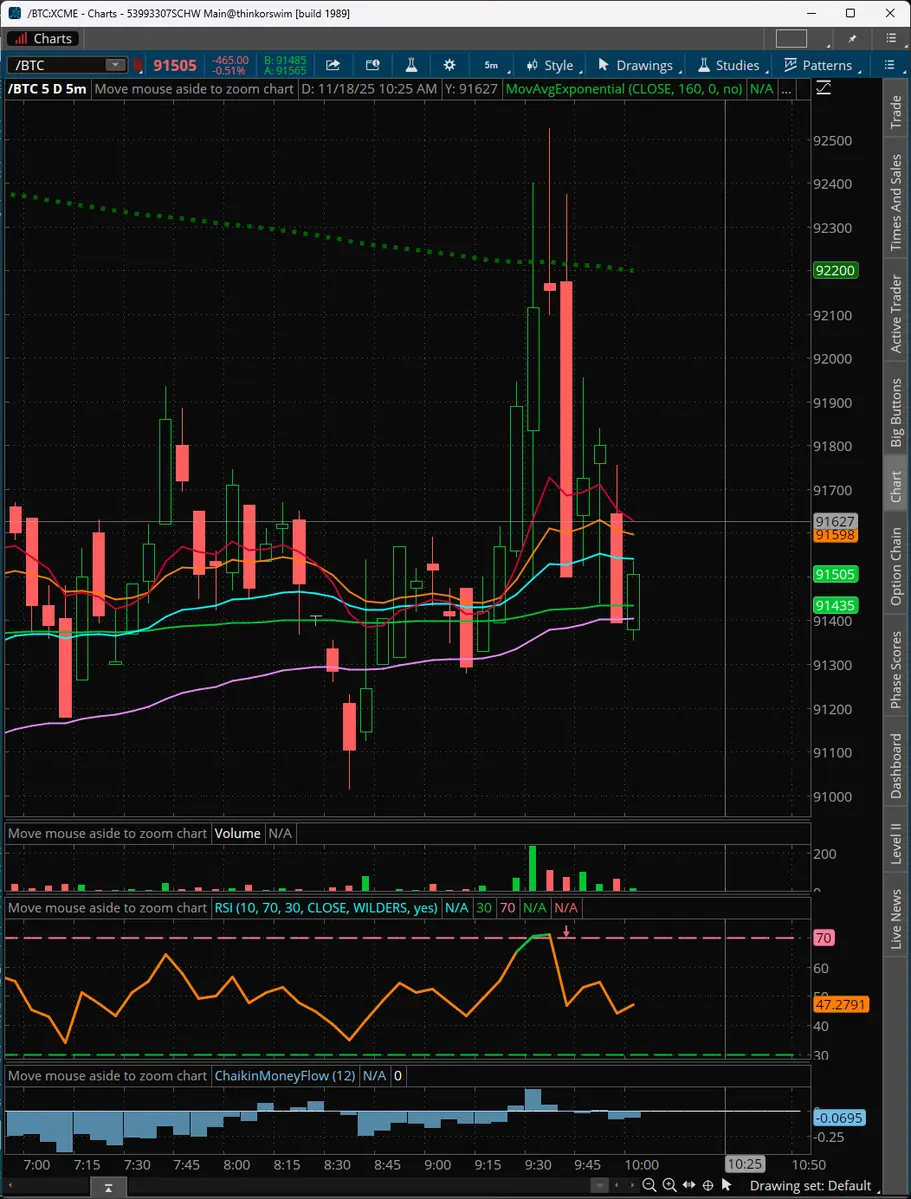Open Dashboard sidebar tab
The width and height of the screenshot is (911, 1199).
point(896,765)
